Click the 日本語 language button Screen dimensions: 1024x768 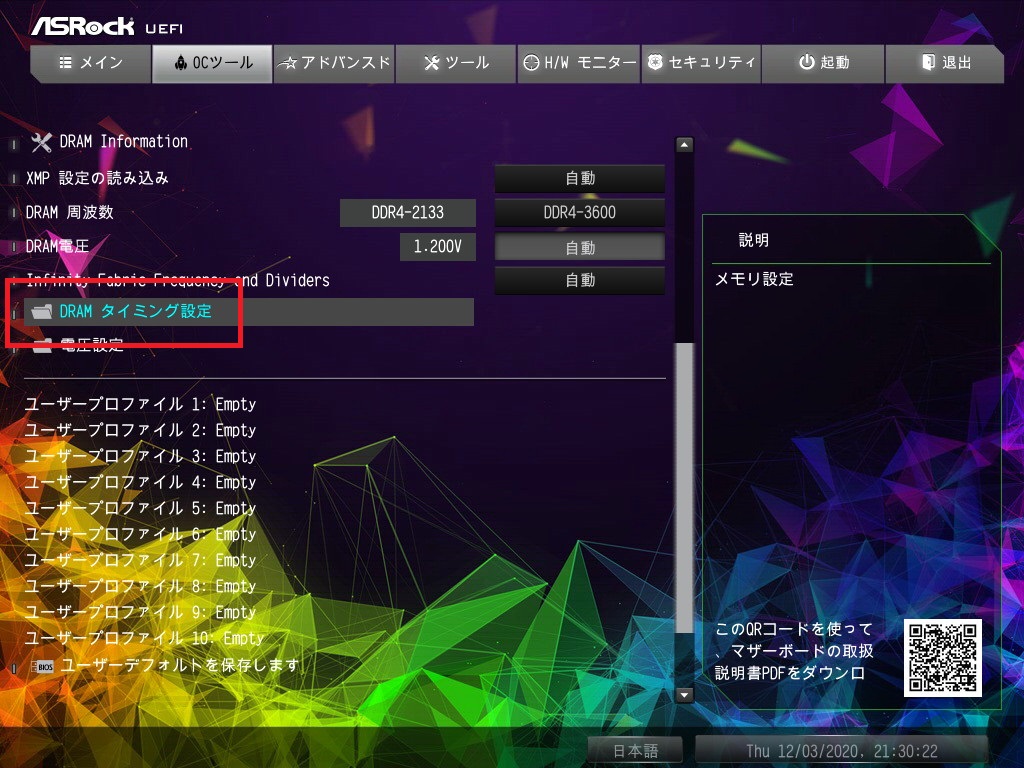635,751
